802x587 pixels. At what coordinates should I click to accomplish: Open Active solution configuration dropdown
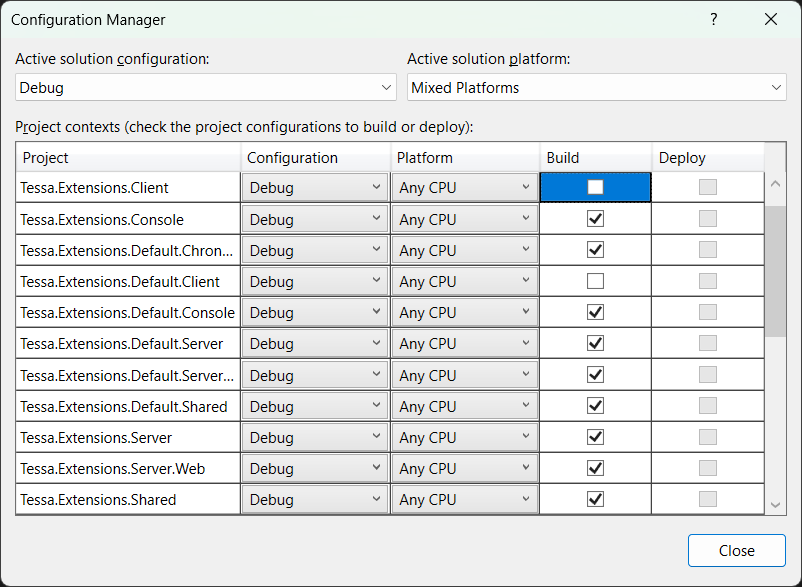206,88
